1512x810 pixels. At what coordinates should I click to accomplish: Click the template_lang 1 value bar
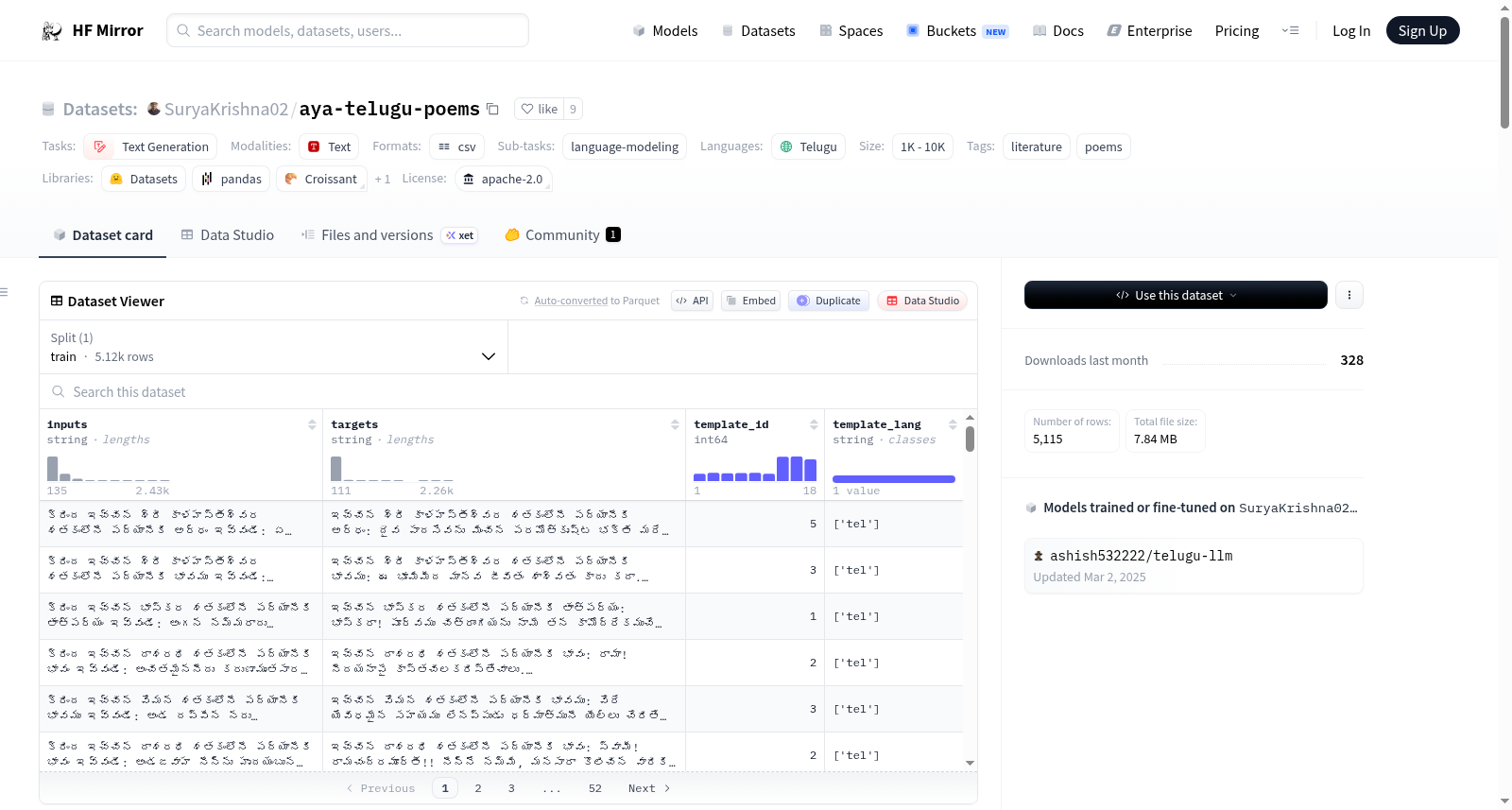click(894, 479)
